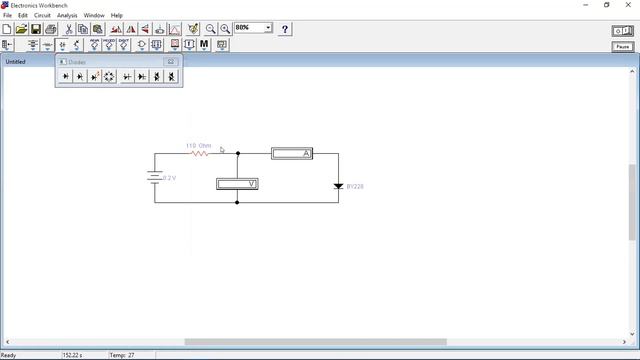Save the circuit with floppy icon
The image size is (640, 360).
tap(36, 29)
